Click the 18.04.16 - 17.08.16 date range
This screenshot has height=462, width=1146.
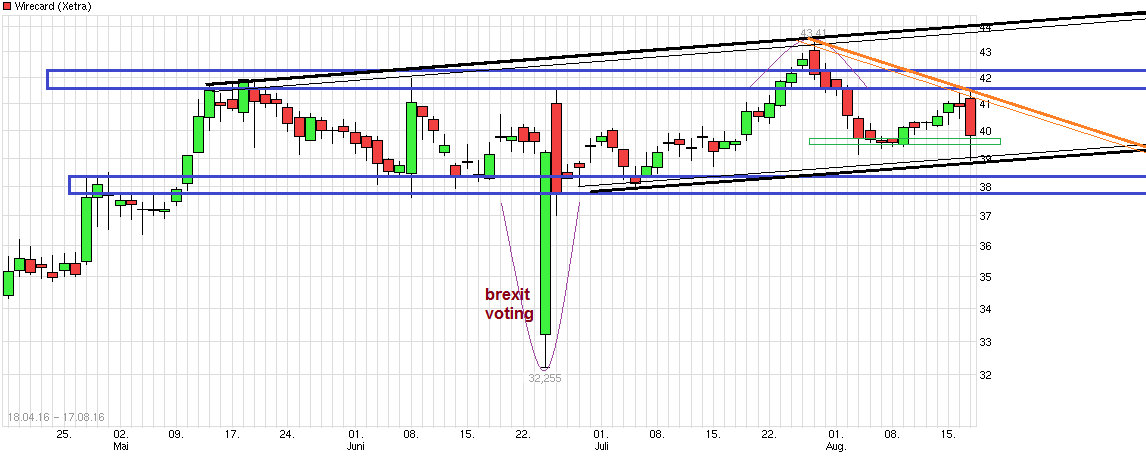56,417
